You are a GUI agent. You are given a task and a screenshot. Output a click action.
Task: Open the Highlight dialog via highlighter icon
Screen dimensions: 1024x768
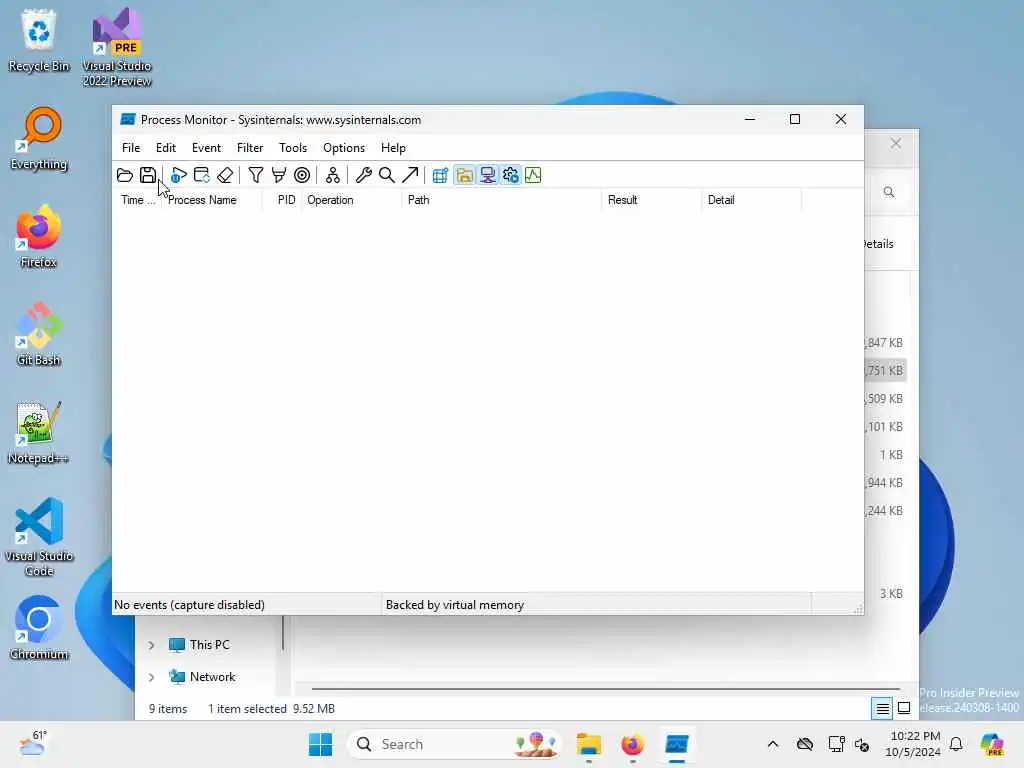[x=279, y=175]
